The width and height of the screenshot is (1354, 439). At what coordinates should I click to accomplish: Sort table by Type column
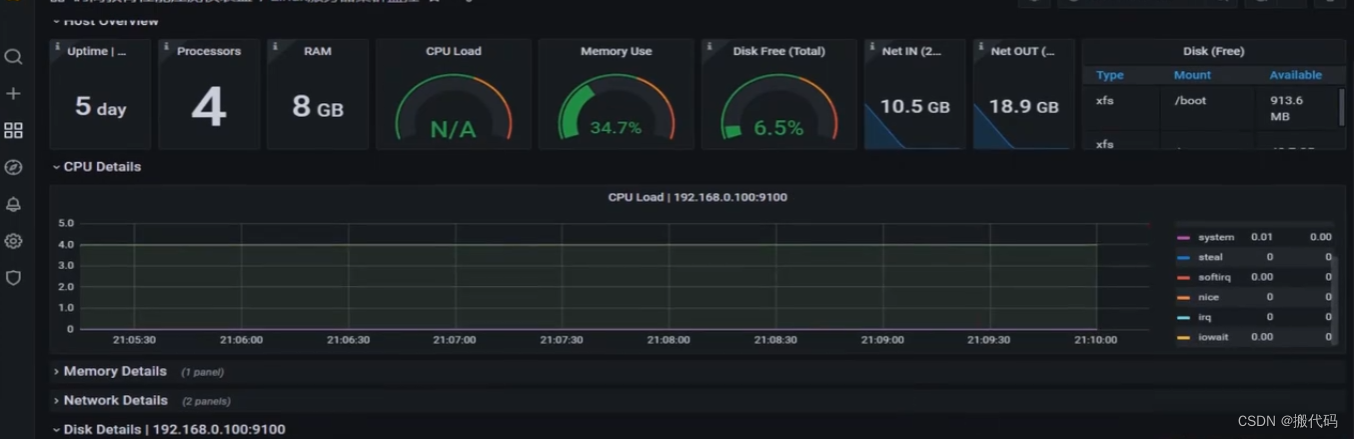tap(1110, 75)
